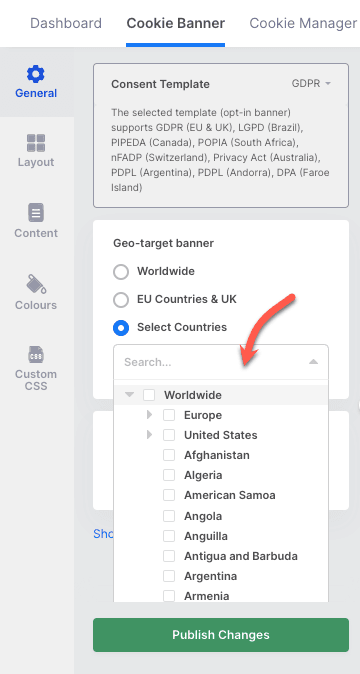Check the Europe checkbox
Viewport: 360px width, 674px height.
169,415
